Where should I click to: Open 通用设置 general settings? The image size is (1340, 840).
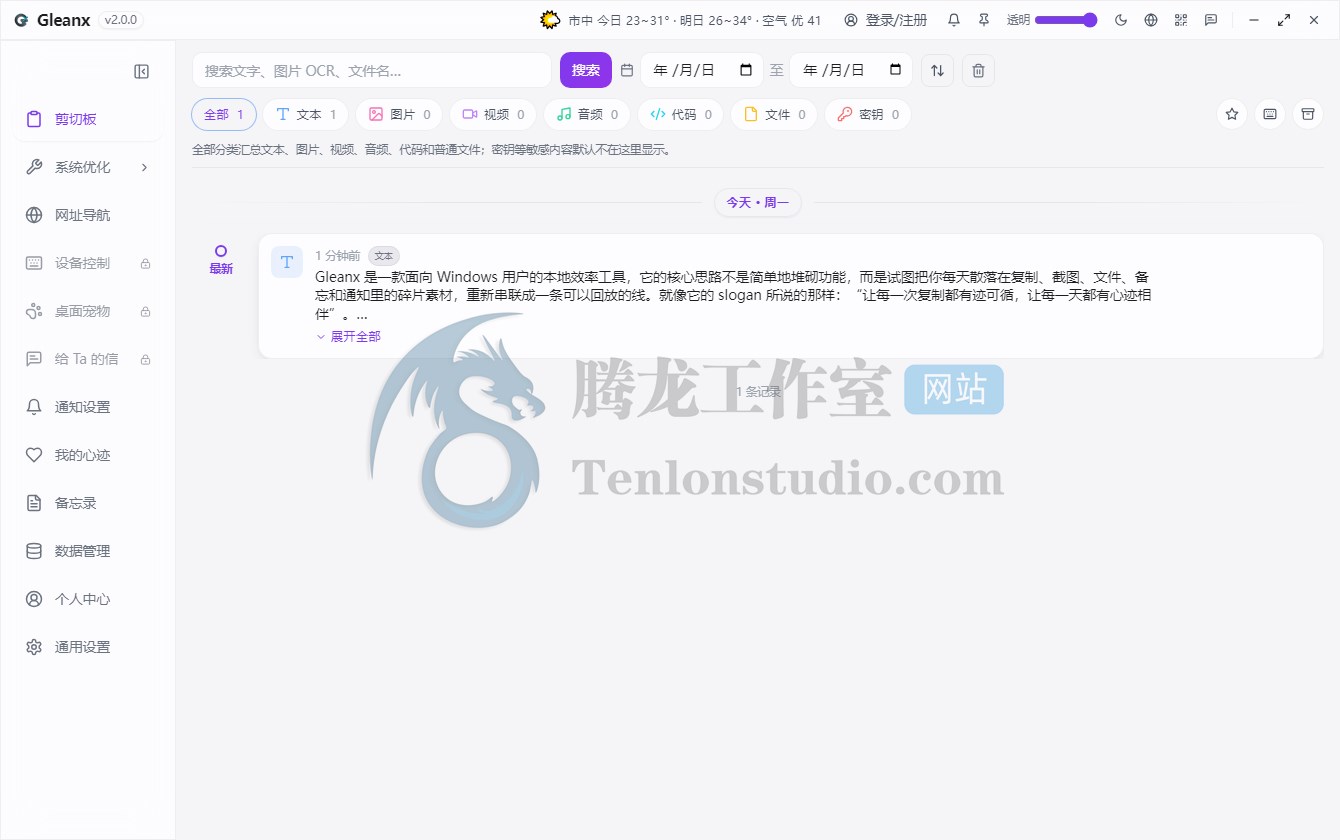88,647
